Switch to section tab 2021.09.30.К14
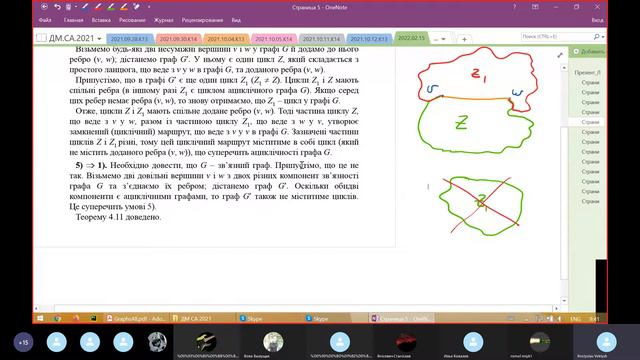The image size is (640, 360). pyautogui.click(x=178, y=39)
